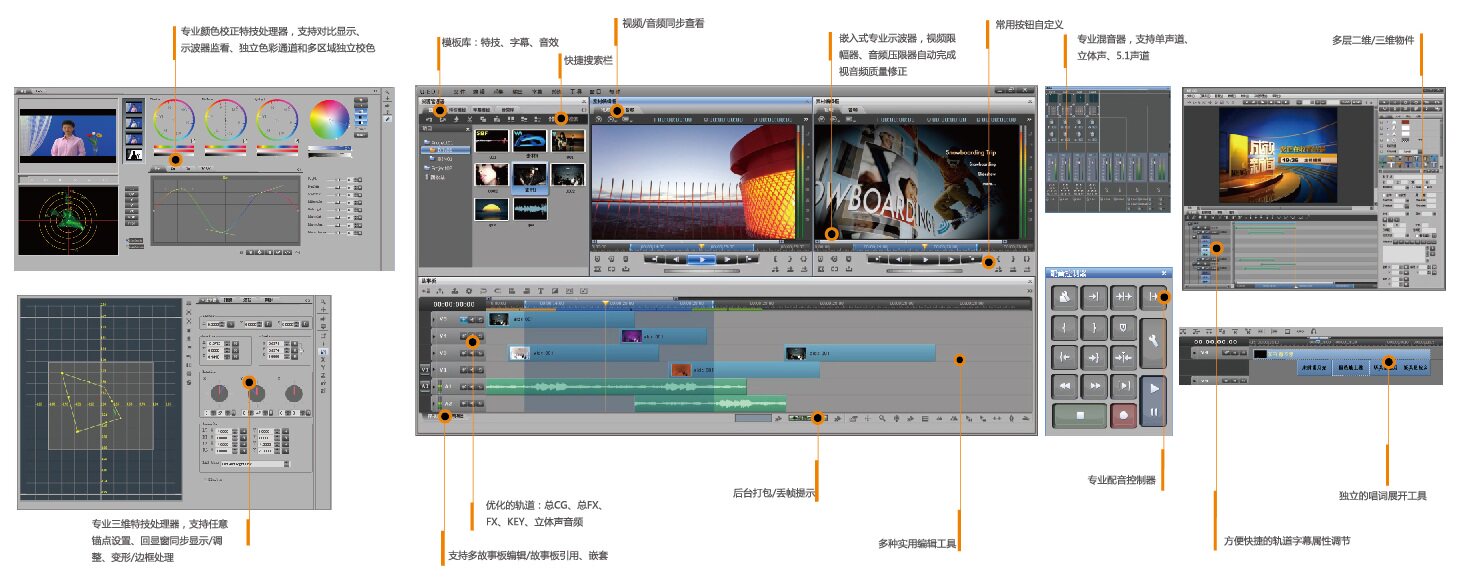
Task: Click the wrench settings button in dubbing controller
Action: click(x=1153, y=340)
